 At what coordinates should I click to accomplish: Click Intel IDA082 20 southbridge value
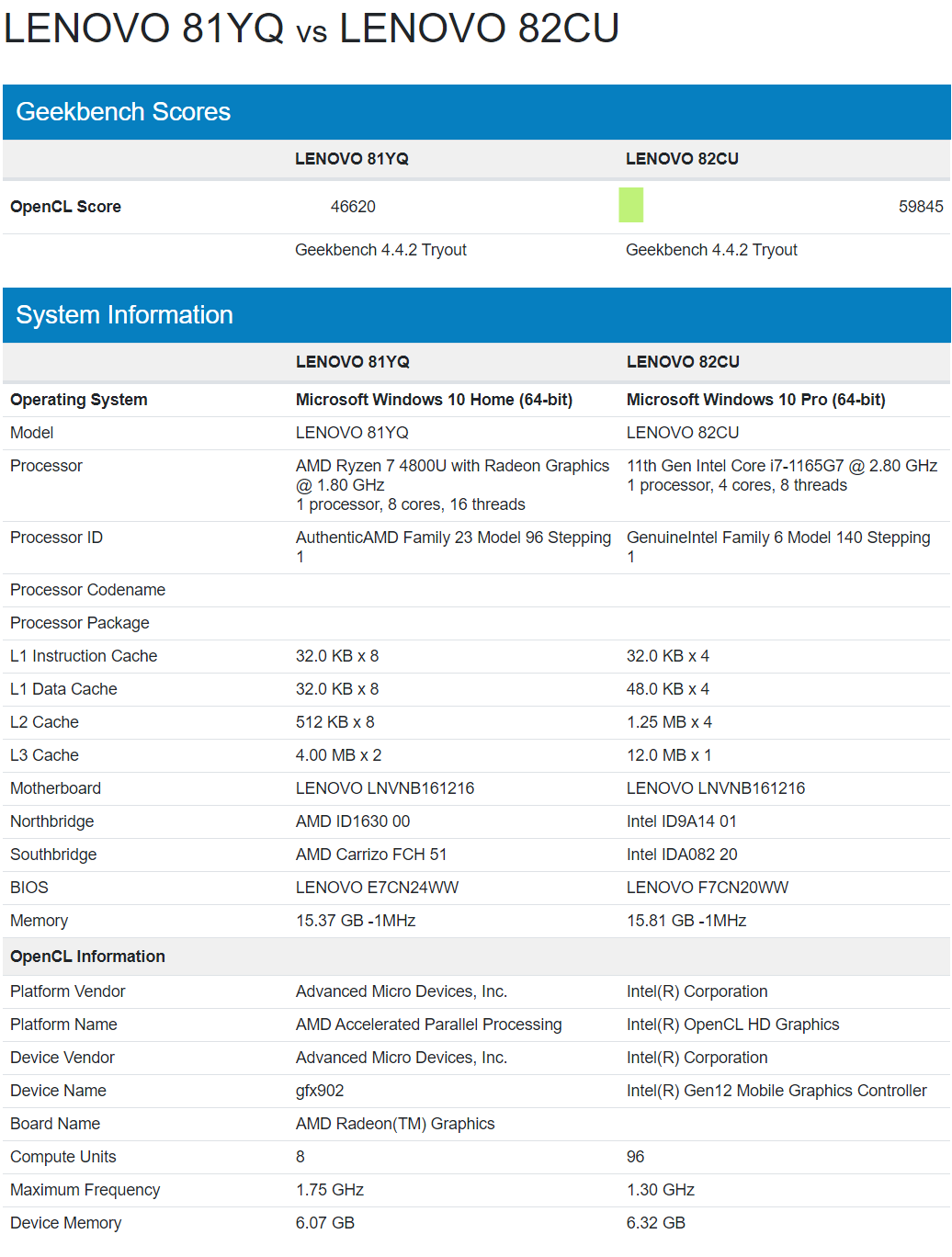(x=683, y=855)
